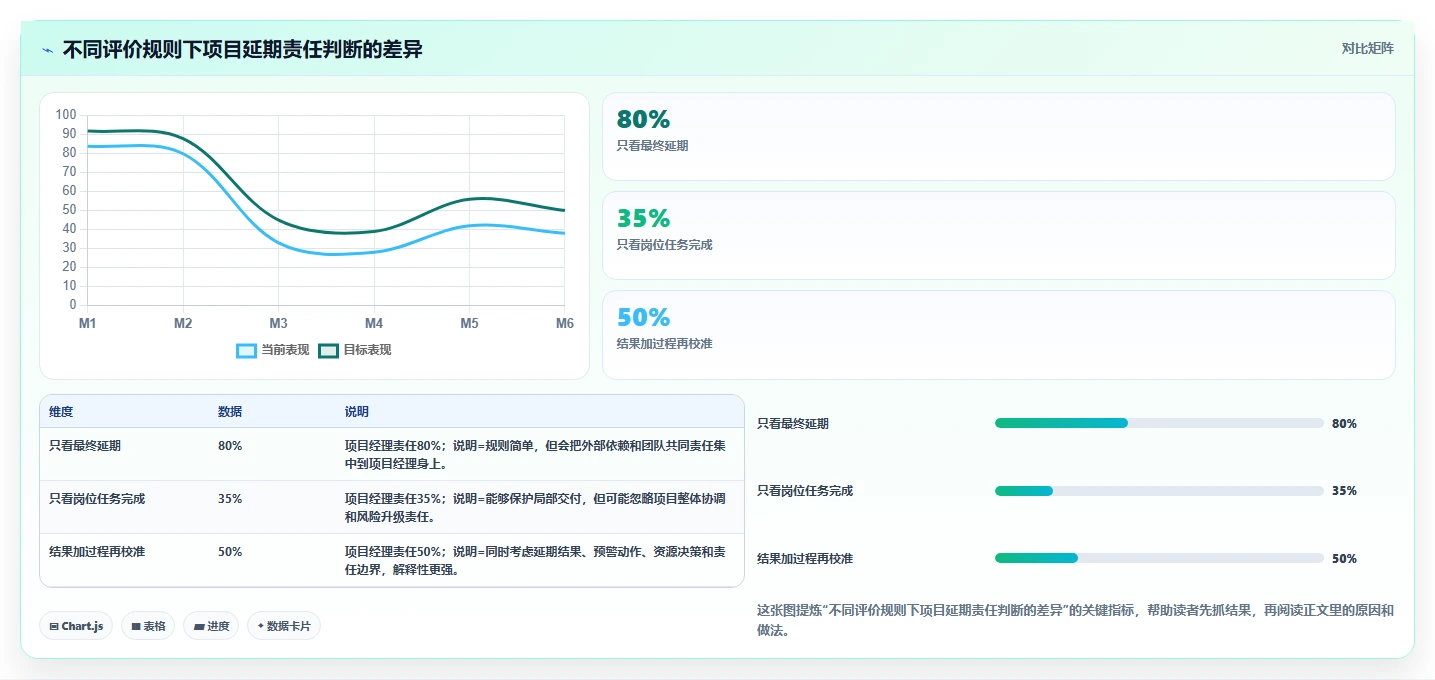Image resolution: width=1435 pixels, height=680 pixels.
Task: Click the 说明 table column header
Action: 357,412
